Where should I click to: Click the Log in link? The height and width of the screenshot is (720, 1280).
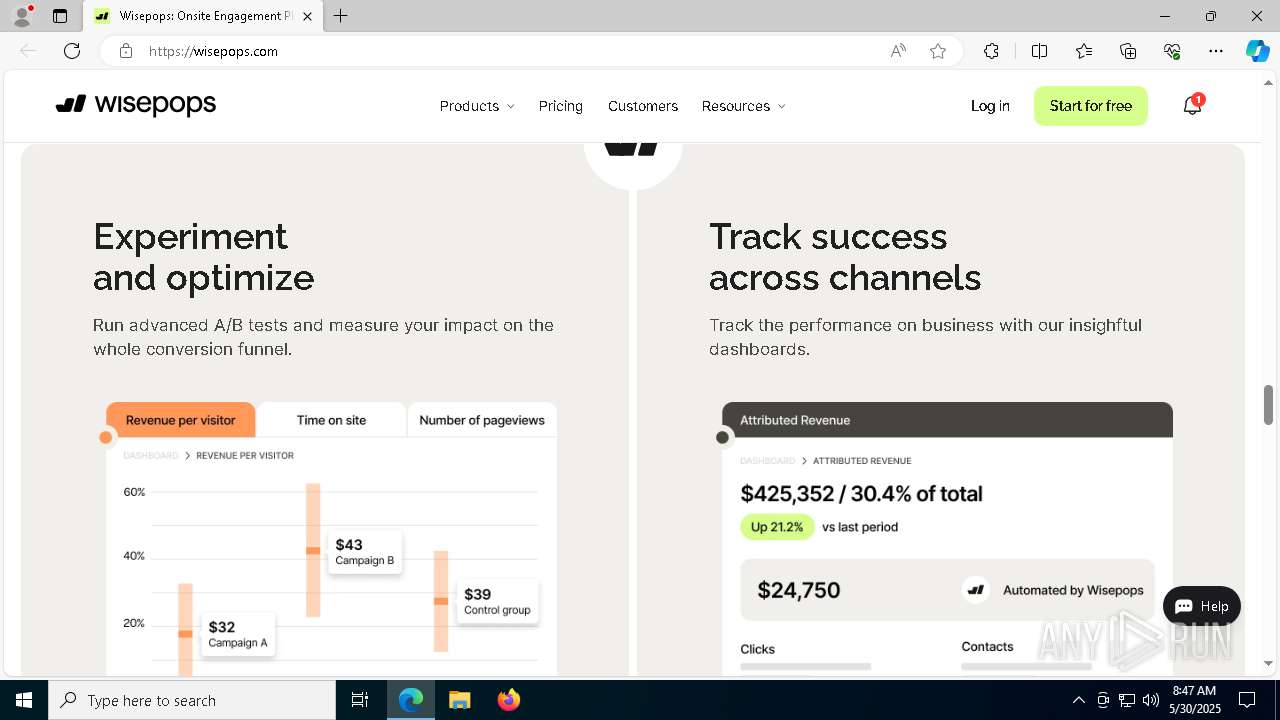pos(990,106)
